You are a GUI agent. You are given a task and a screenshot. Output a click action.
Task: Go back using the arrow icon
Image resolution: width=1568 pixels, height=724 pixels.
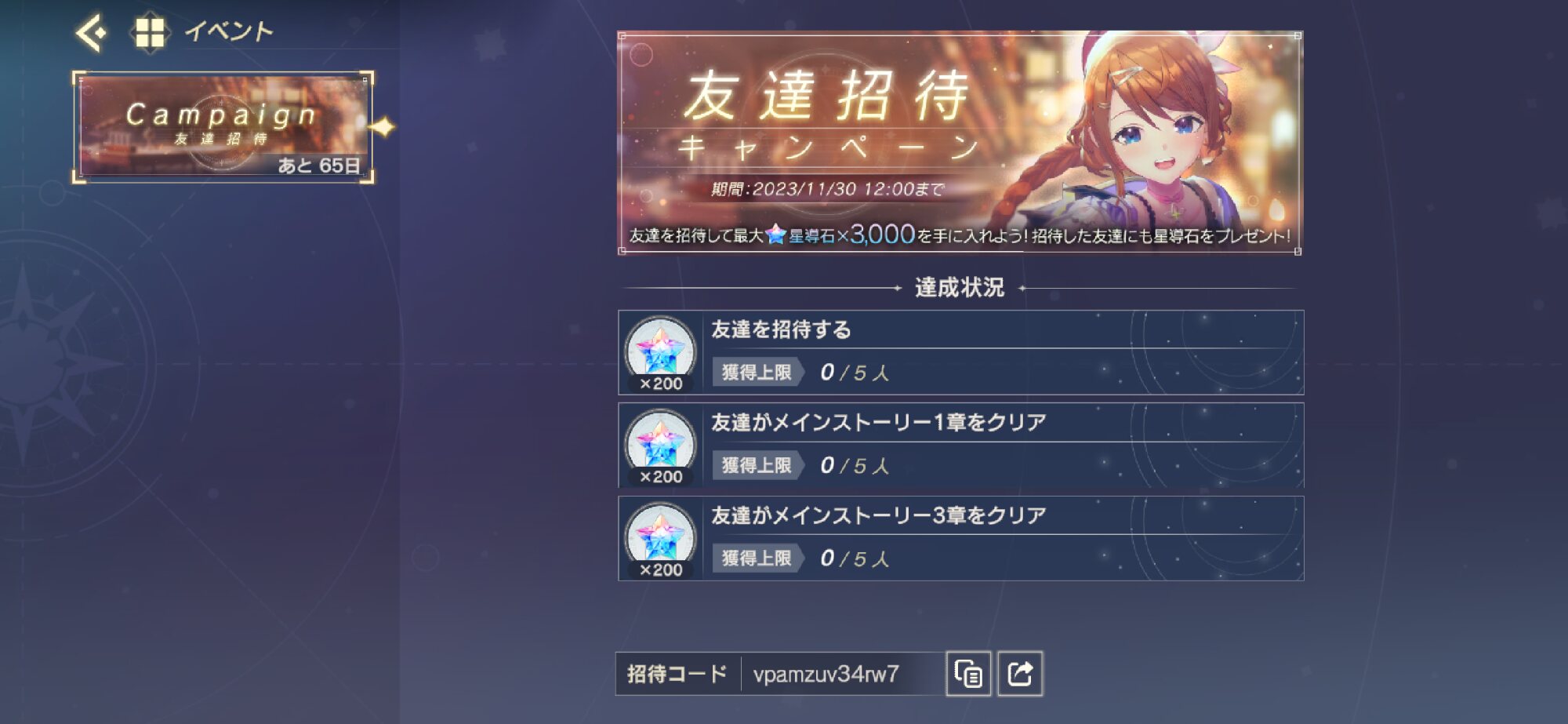pyautogui.click(x=91, y=32)
